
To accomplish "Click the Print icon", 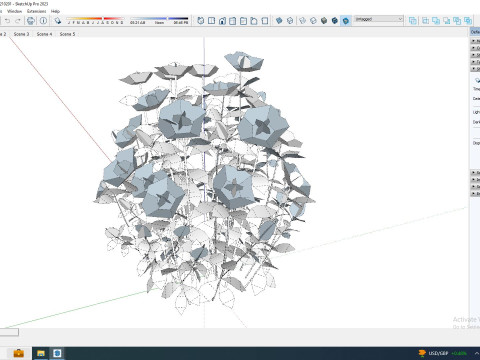I will click(x=31, y=21).
